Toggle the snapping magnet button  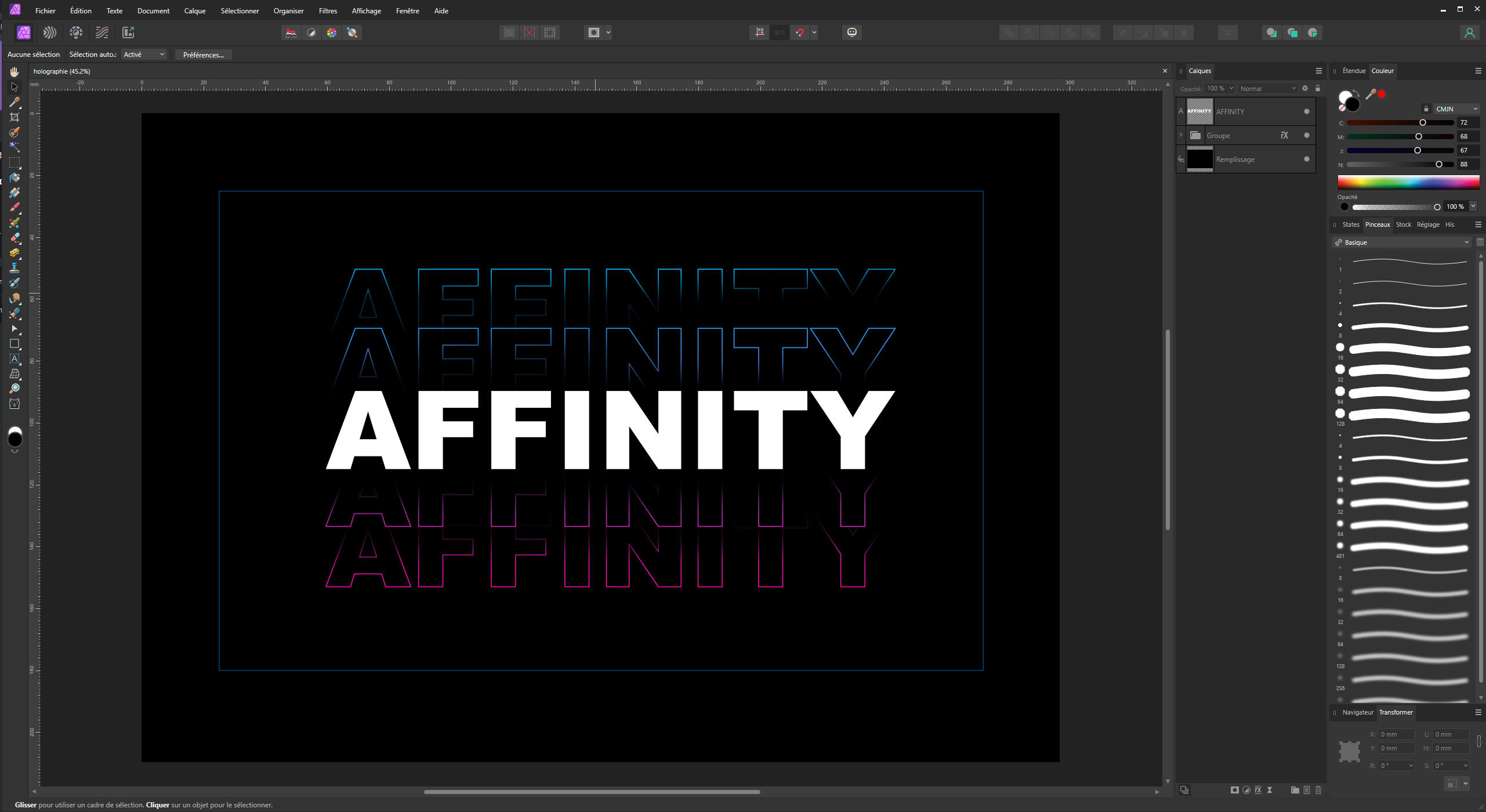click(x=800, y=32)
